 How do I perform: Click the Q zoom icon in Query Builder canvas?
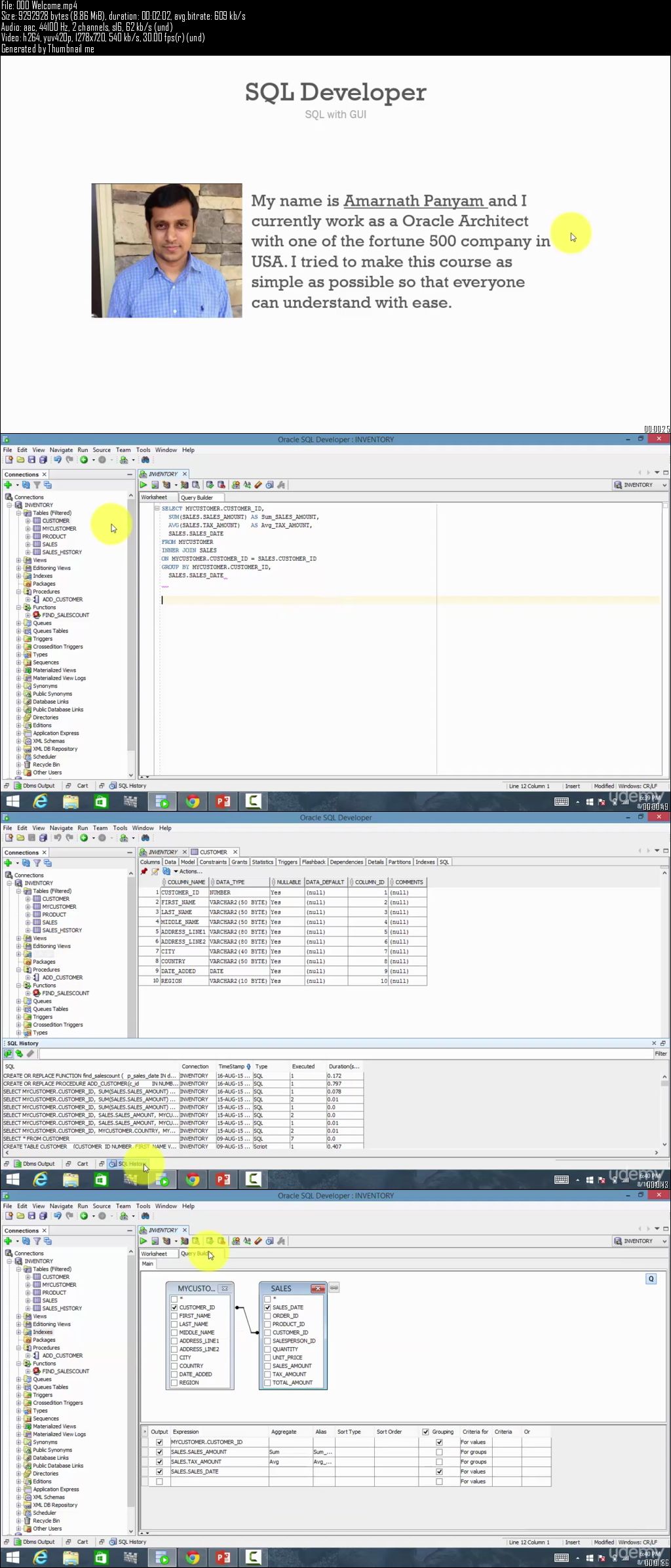coord(651,1279)
